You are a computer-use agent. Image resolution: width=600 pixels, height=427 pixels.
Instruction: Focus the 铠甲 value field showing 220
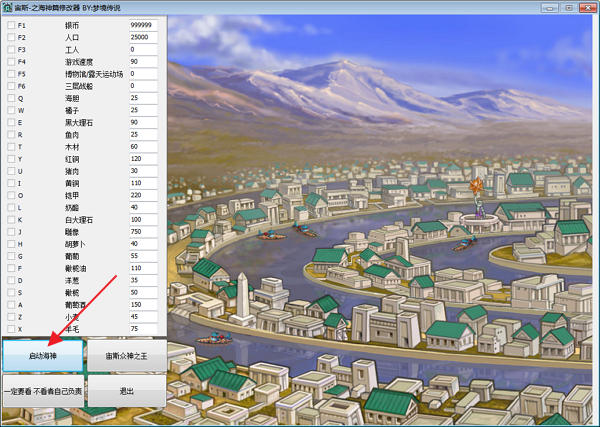coord(143,195)
